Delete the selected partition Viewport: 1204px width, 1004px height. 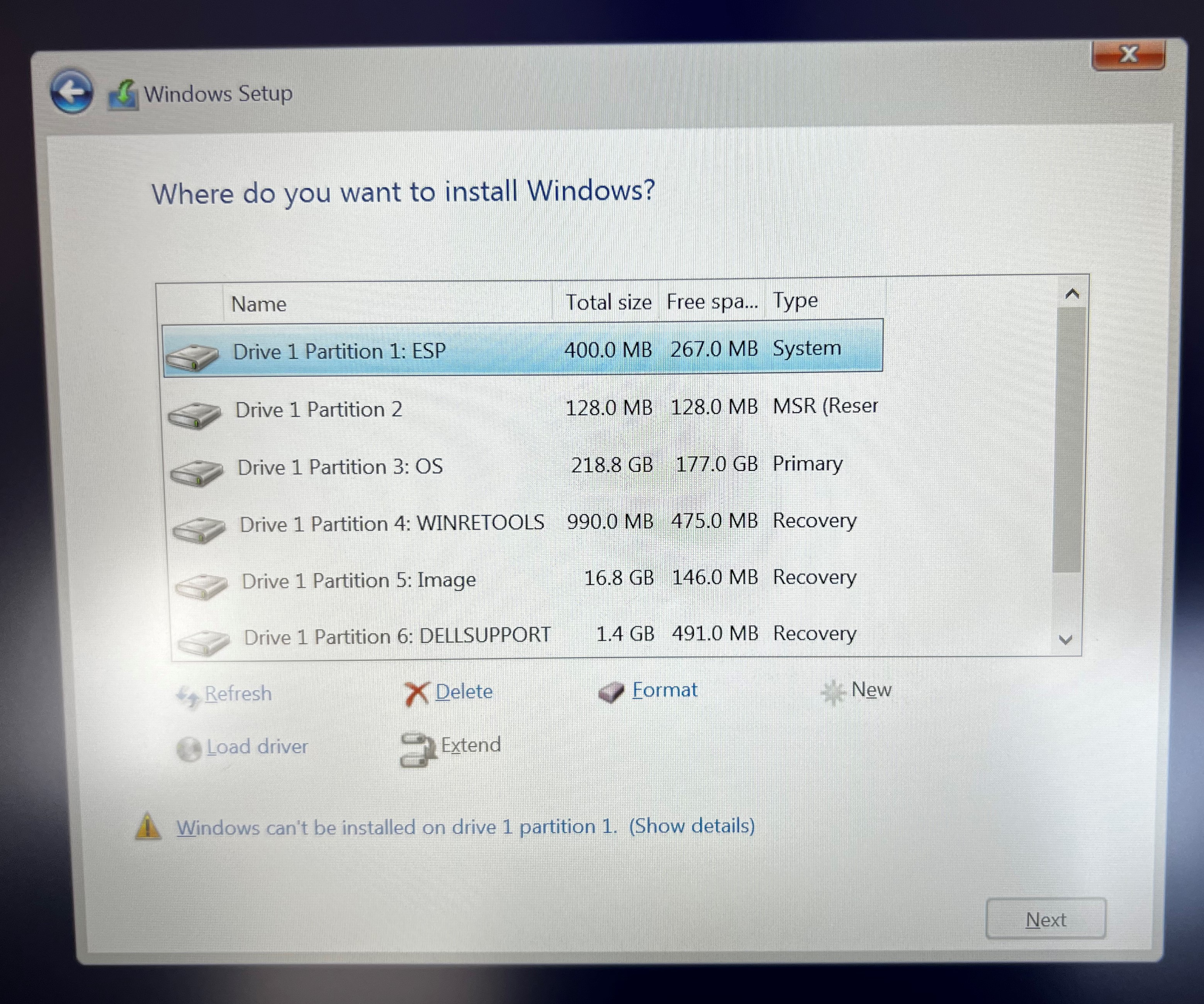coord(464,691)
